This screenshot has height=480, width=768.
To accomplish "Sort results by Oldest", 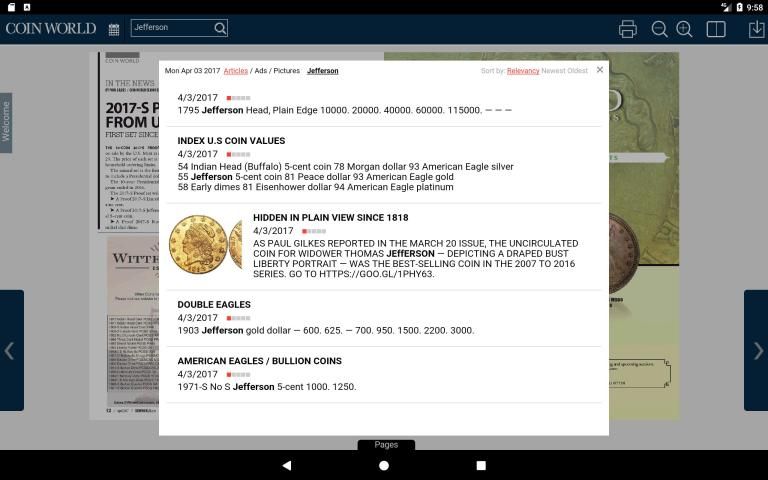I will tap(577, 71).
